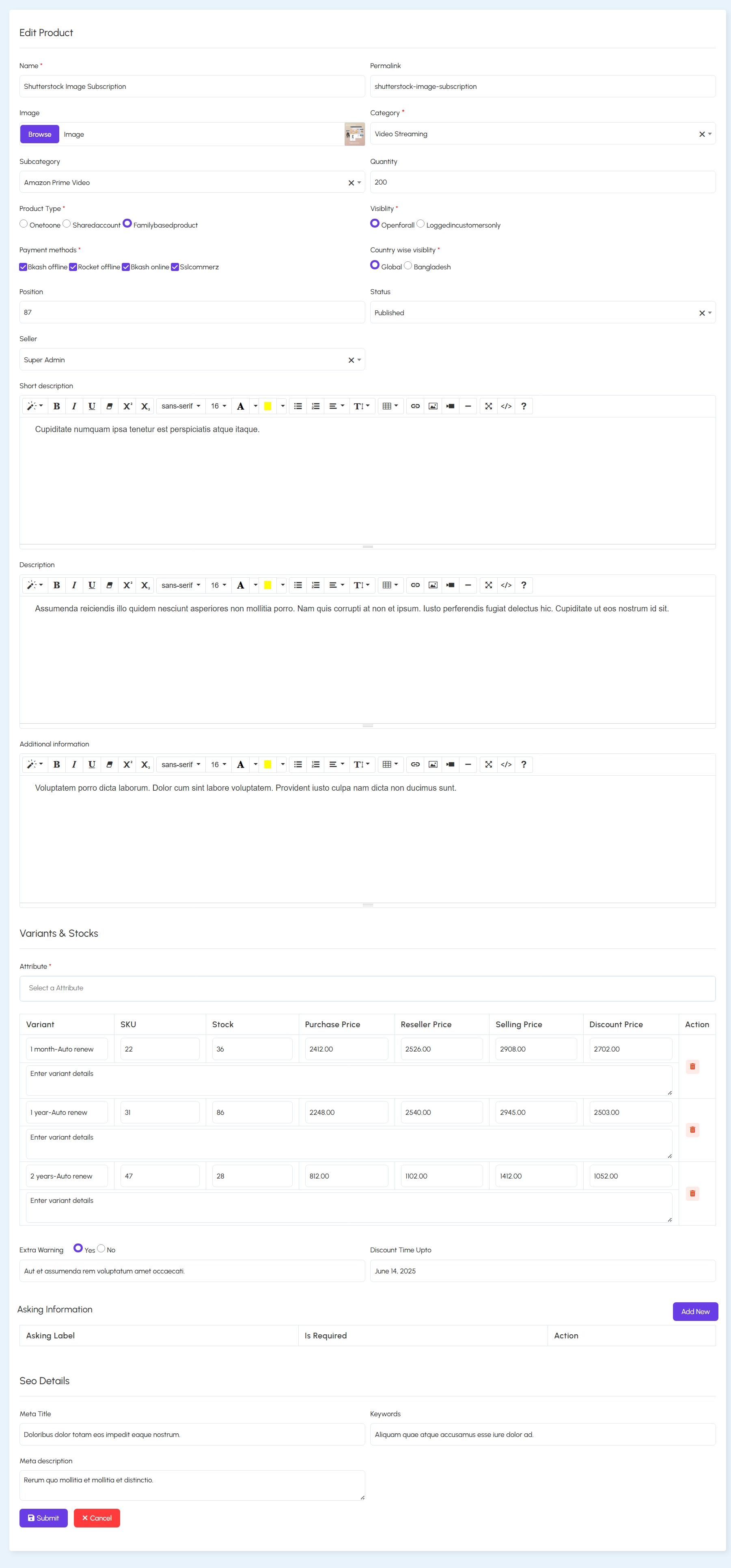The image size is (731, 1568).
Task: Insert video in Additional information editor
Action: pos(451,764)
